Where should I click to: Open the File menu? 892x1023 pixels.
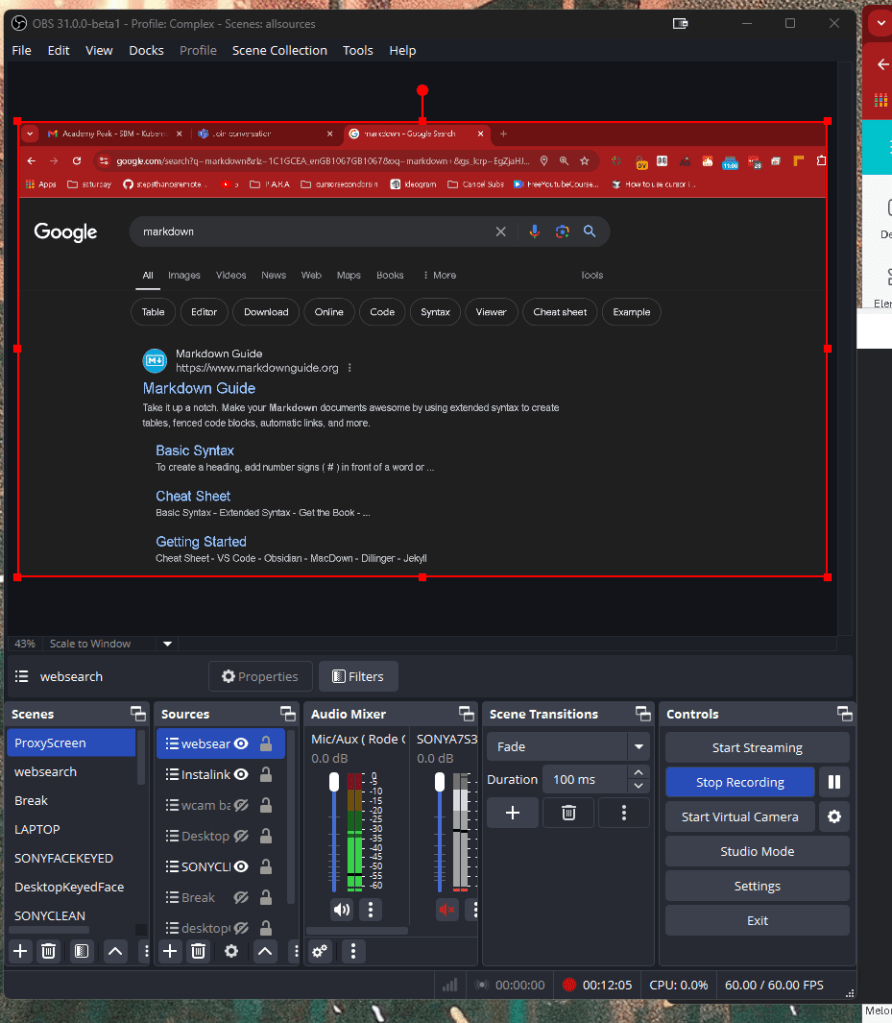(x=22, y=50)
